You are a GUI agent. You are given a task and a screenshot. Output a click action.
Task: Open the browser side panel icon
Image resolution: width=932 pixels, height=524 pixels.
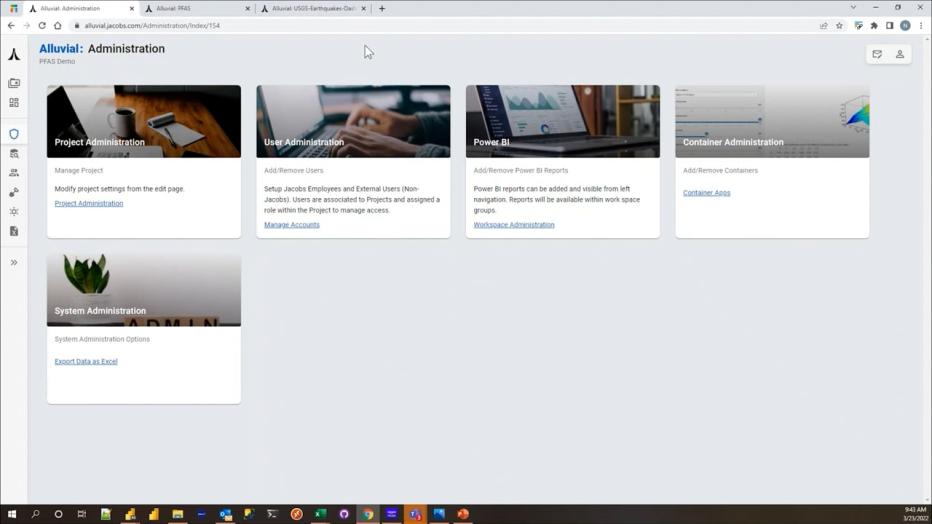890,26
